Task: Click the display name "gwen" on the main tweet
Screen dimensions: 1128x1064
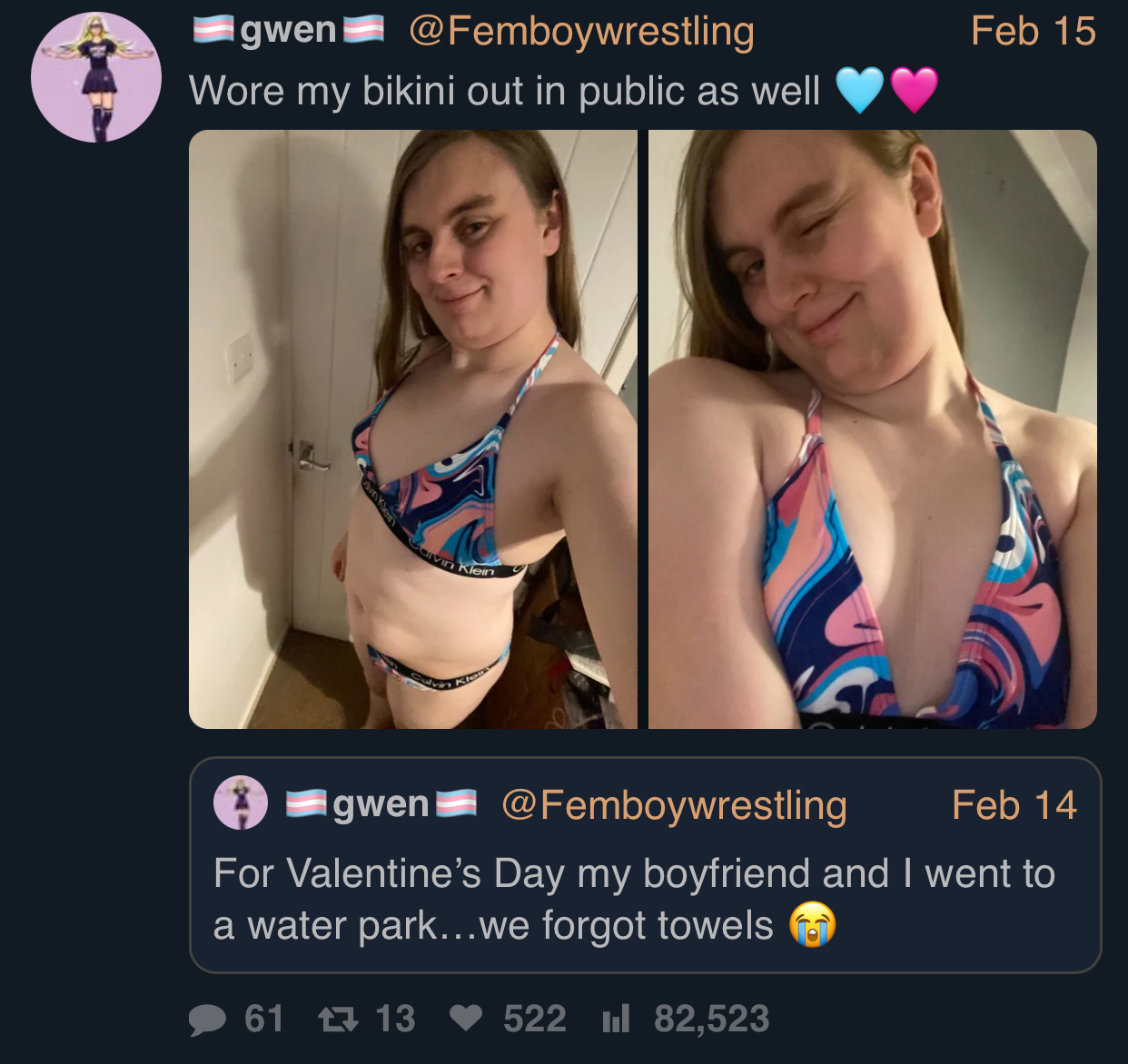Action: [288, 31]
